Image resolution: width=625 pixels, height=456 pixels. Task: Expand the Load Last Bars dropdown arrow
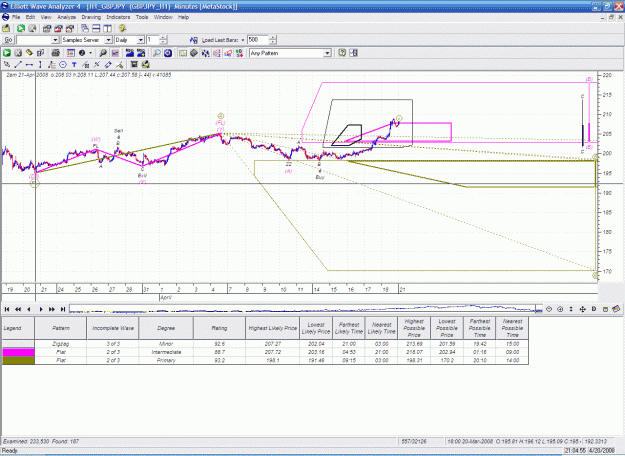[243, 40]
